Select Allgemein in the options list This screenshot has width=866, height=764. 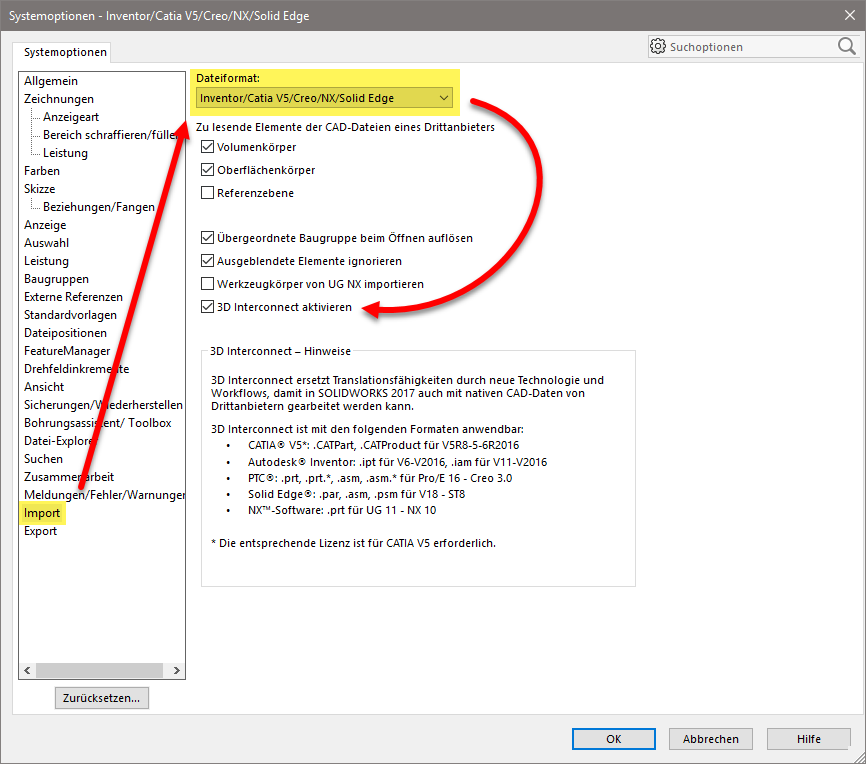pyautogui.click(x=51, y=81)
